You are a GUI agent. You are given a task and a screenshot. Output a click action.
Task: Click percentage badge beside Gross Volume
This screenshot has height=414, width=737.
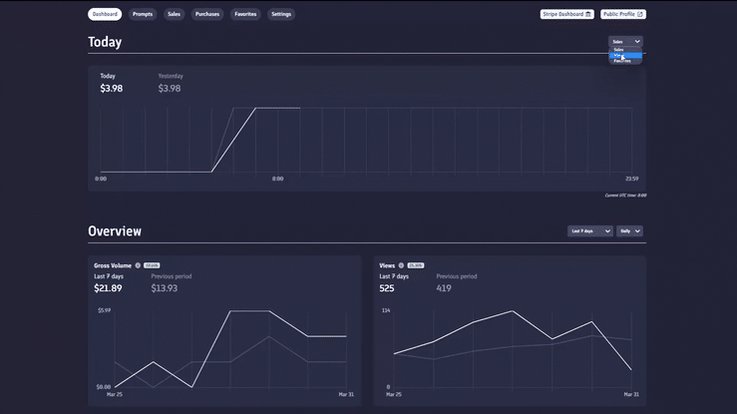click(151, 266)
